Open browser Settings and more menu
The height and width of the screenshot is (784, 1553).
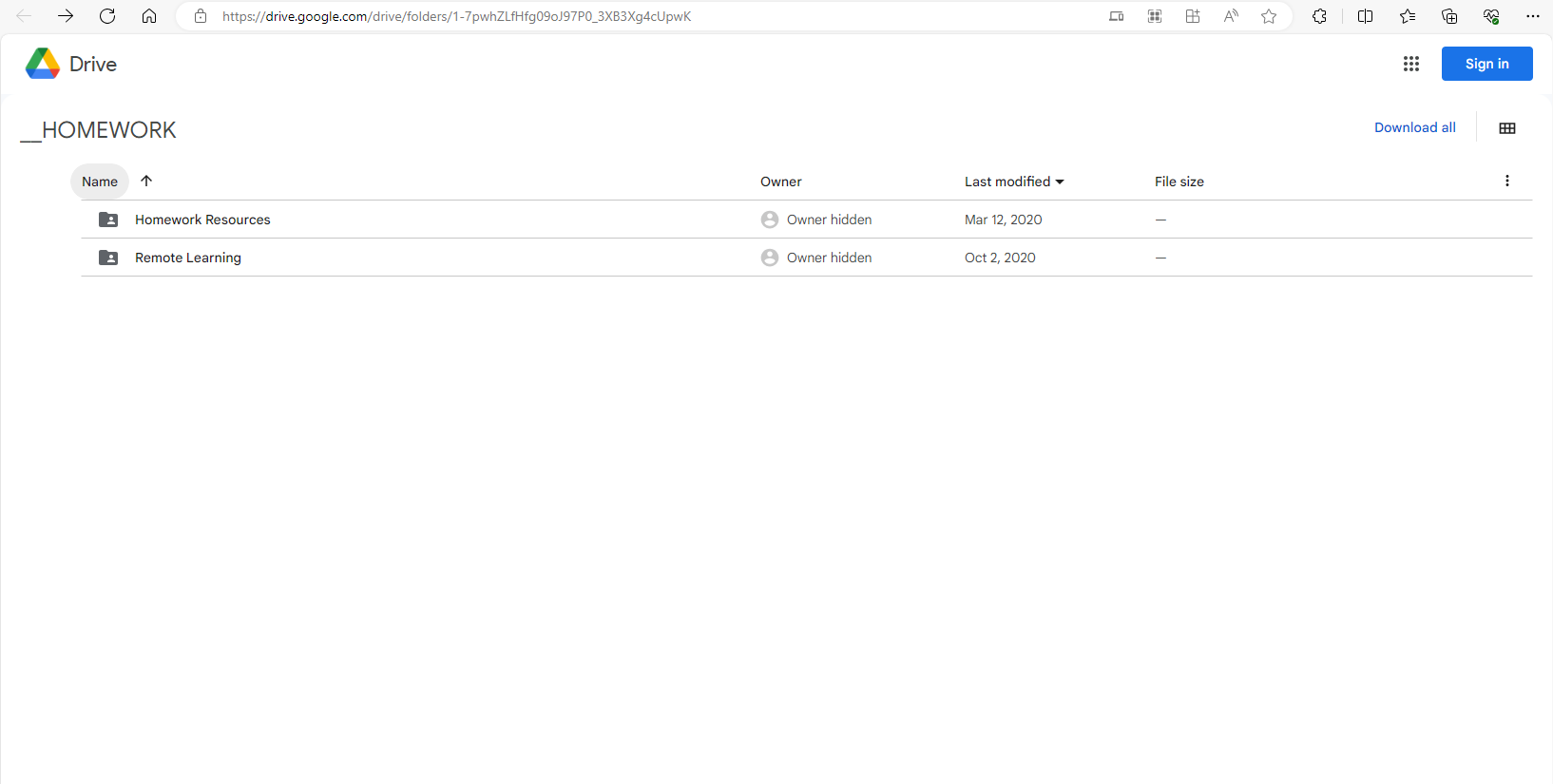pyautogui.click(x=1532, y=16)
